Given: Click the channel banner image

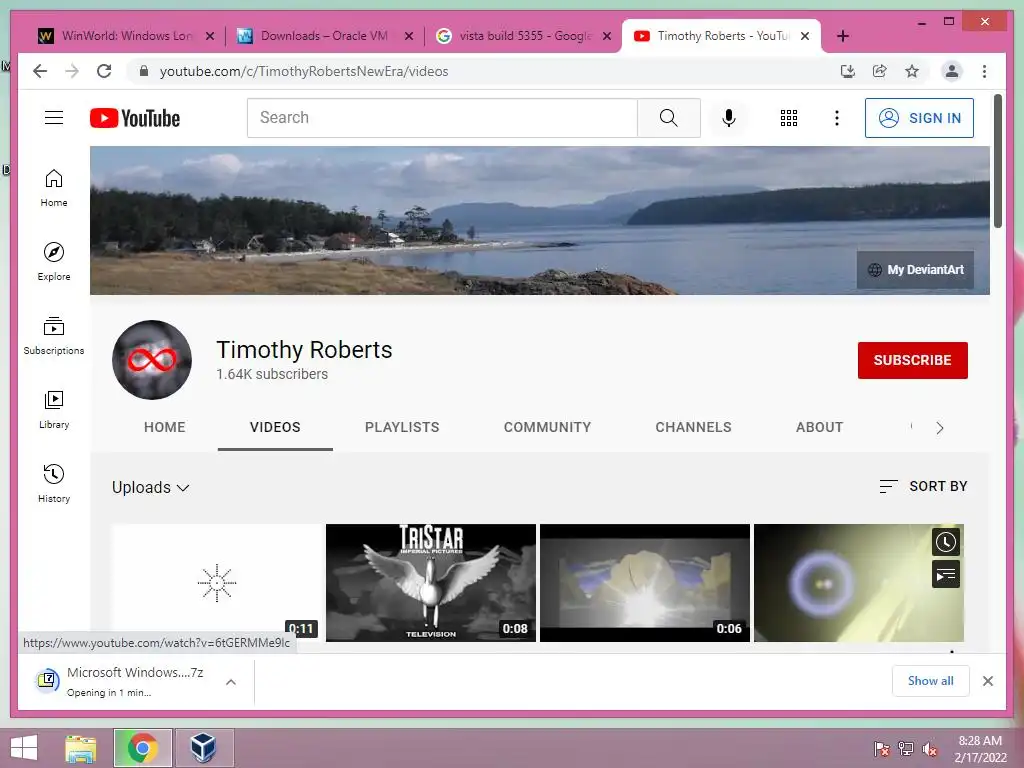Looking at the screenshot, I should pos(539,220).
